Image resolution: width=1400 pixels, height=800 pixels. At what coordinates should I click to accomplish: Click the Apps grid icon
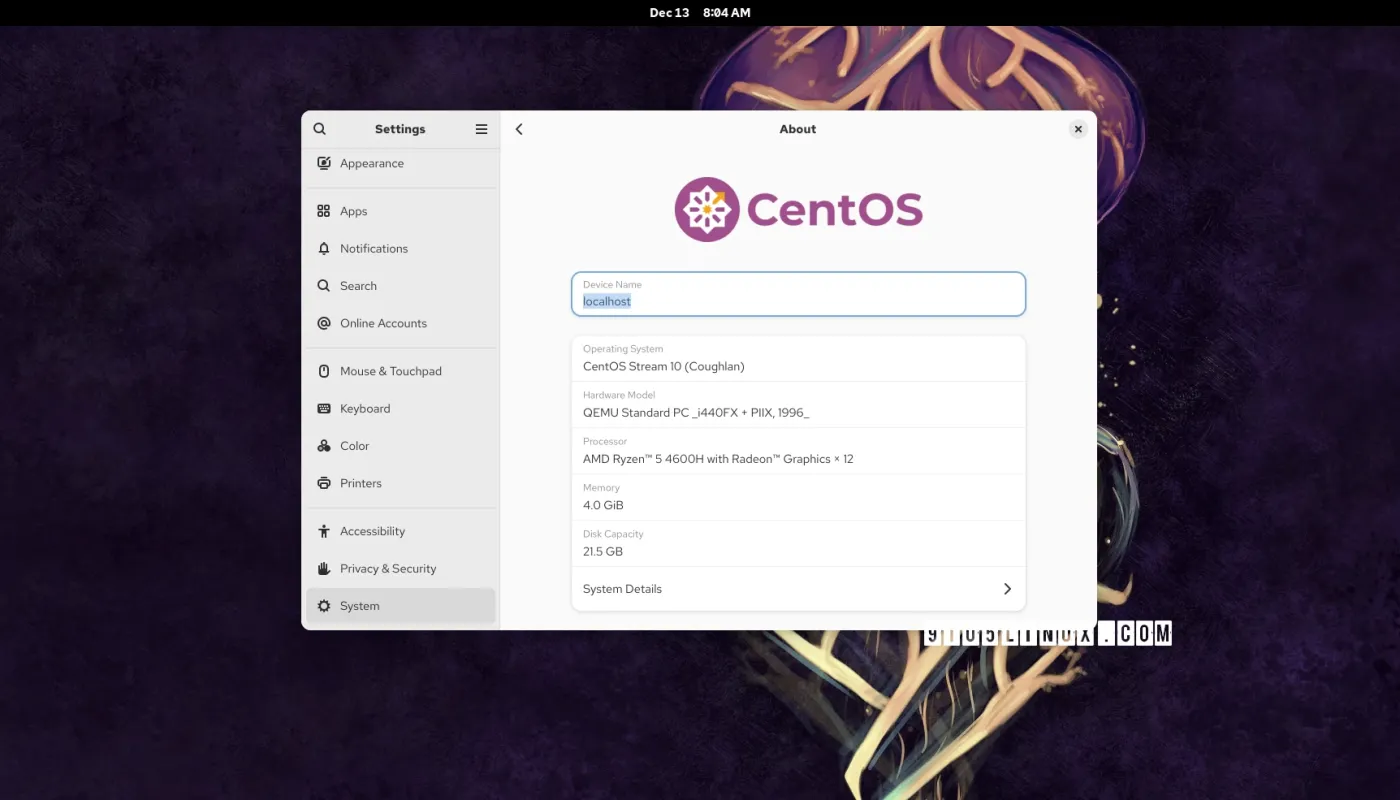(x=323, y=211)
